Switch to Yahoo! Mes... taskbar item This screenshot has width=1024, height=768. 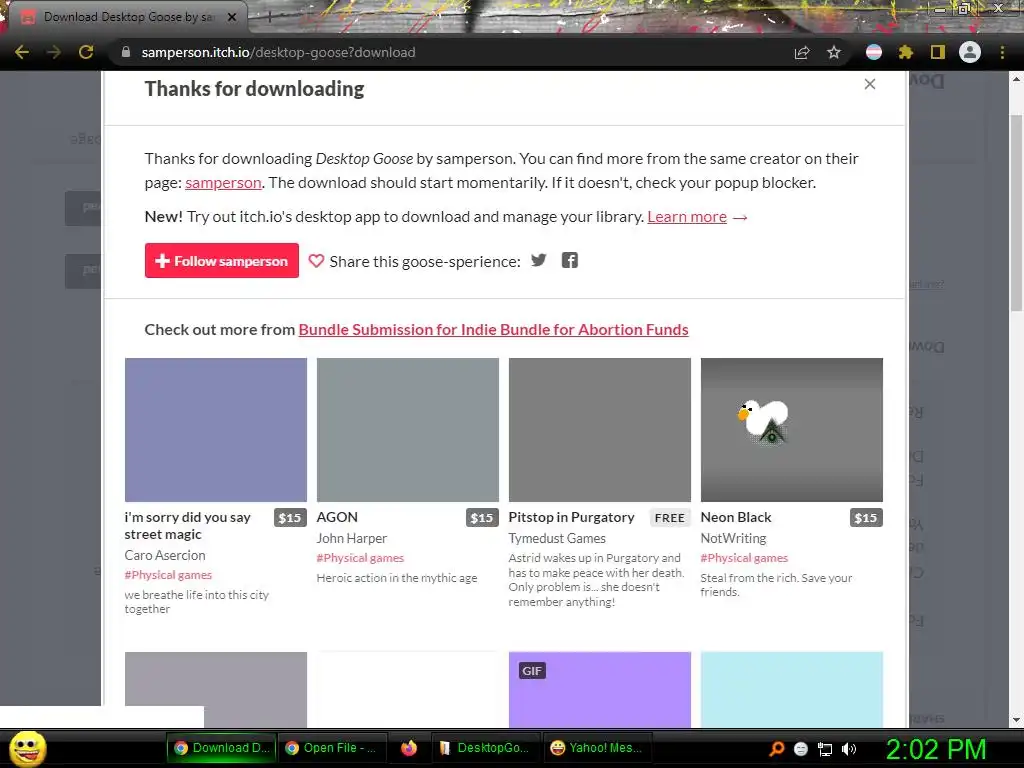596,748
